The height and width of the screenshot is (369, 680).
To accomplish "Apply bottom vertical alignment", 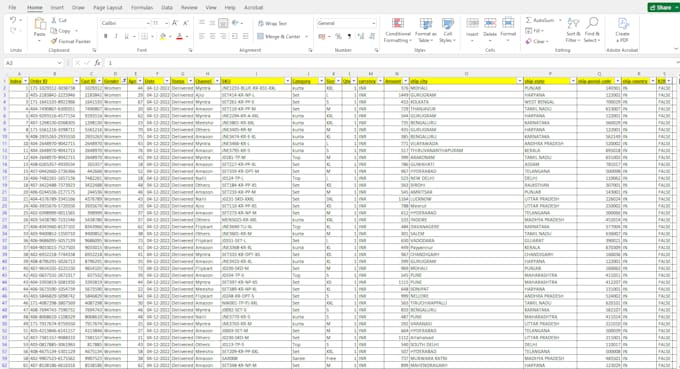I will point(223,23).
